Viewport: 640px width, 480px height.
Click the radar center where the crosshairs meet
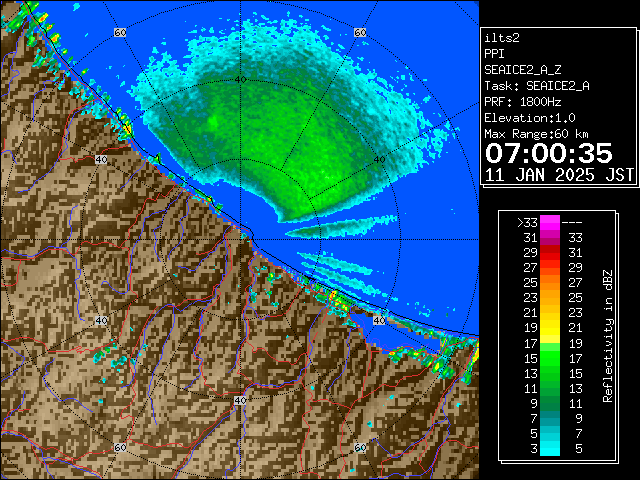pos(240,240)
